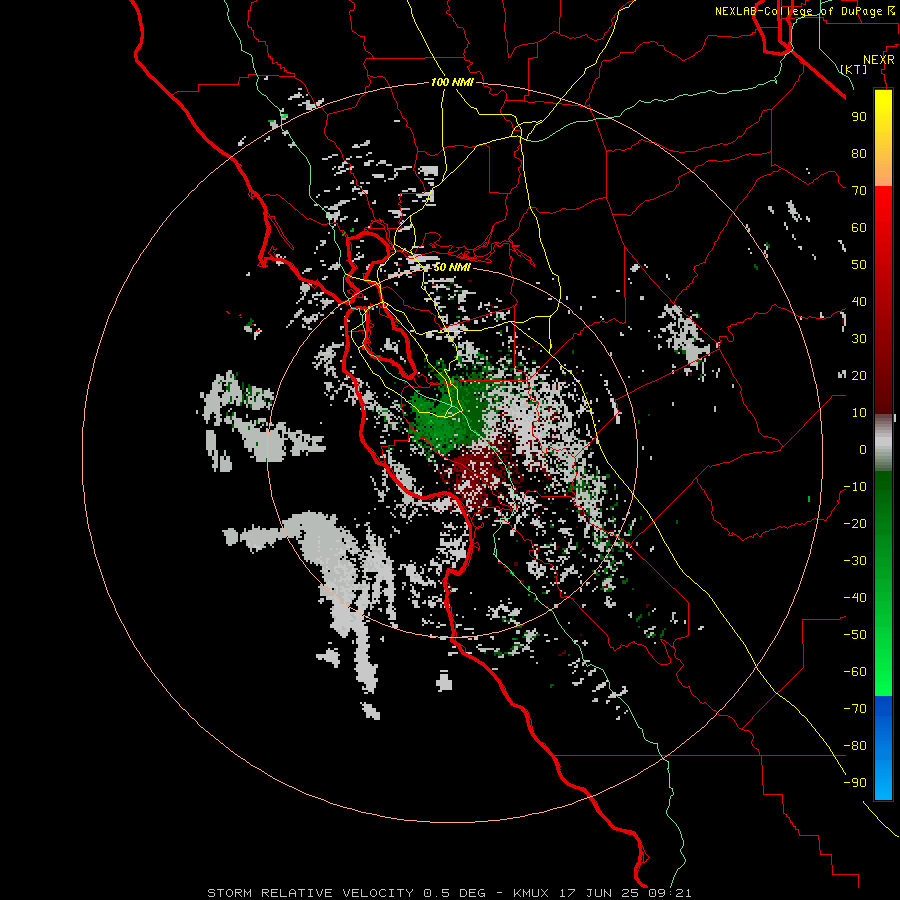Screen dimensions: 900x900
Task: Click the 50 value on velocity scale
Action: click(x=859, y=265)
